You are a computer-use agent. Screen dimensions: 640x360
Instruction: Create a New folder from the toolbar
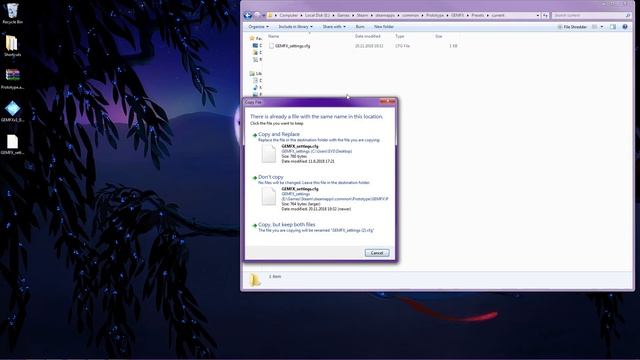point(384,27)
